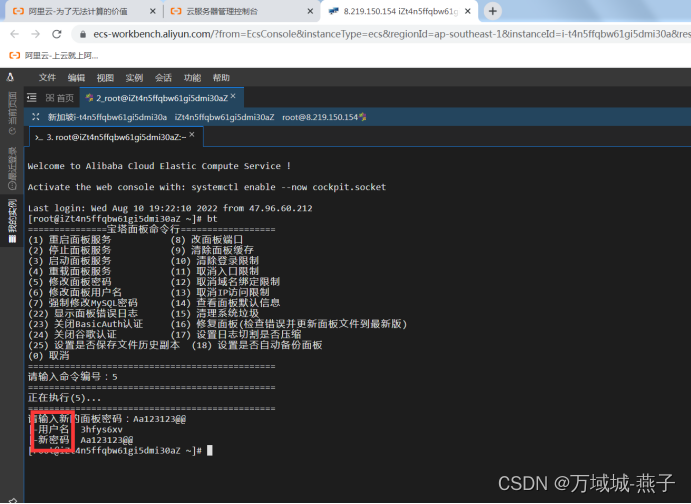This screenshot has width=691, height=504.
Task: Open the 帮助 menu
Action: pyautogui.click(x=221, y=78)
